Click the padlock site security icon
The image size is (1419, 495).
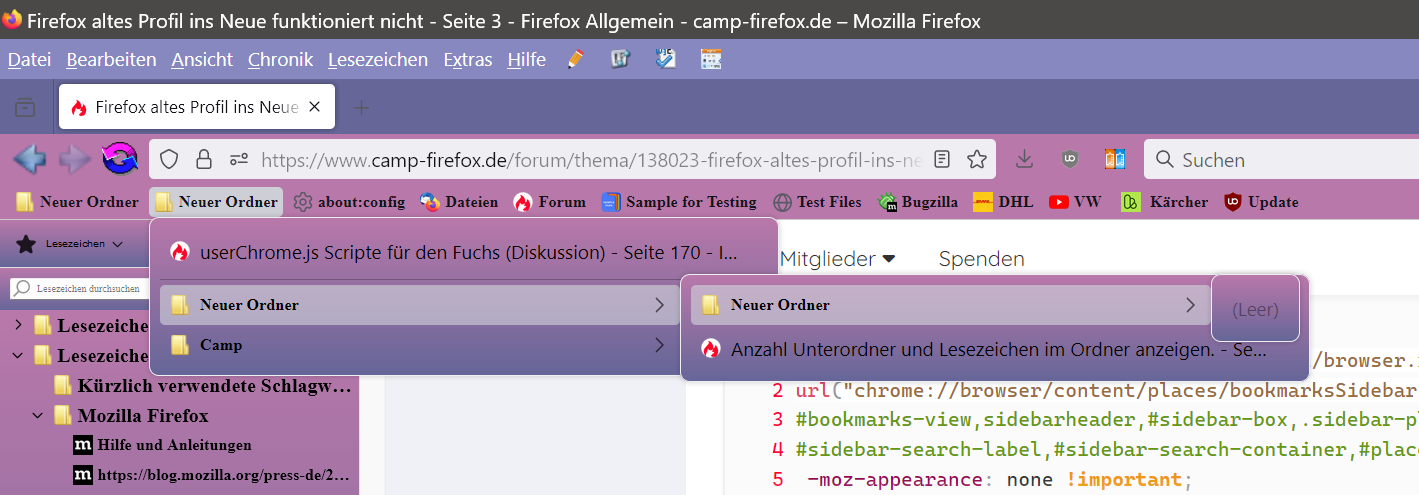[x=204, y=159]
